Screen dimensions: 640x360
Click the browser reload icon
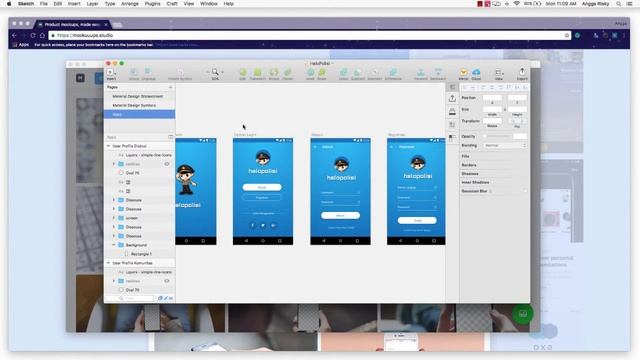(x=33, y=36)
